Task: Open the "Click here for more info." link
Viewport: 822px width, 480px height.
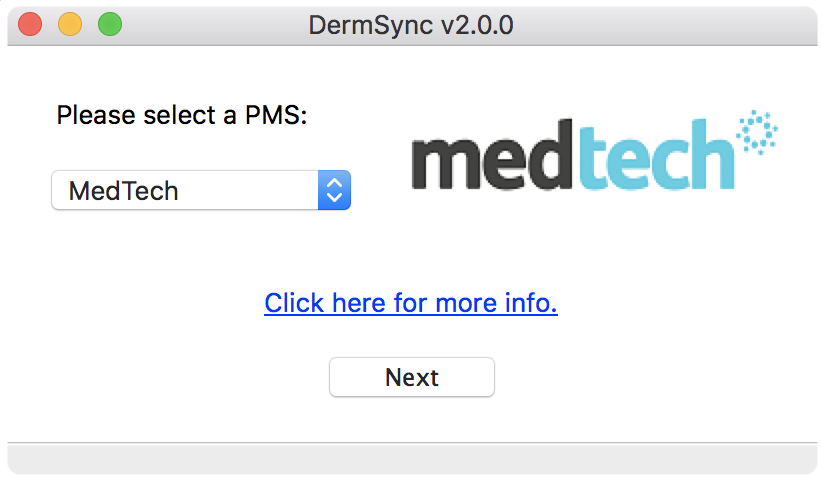Action: tap(410, 303)
